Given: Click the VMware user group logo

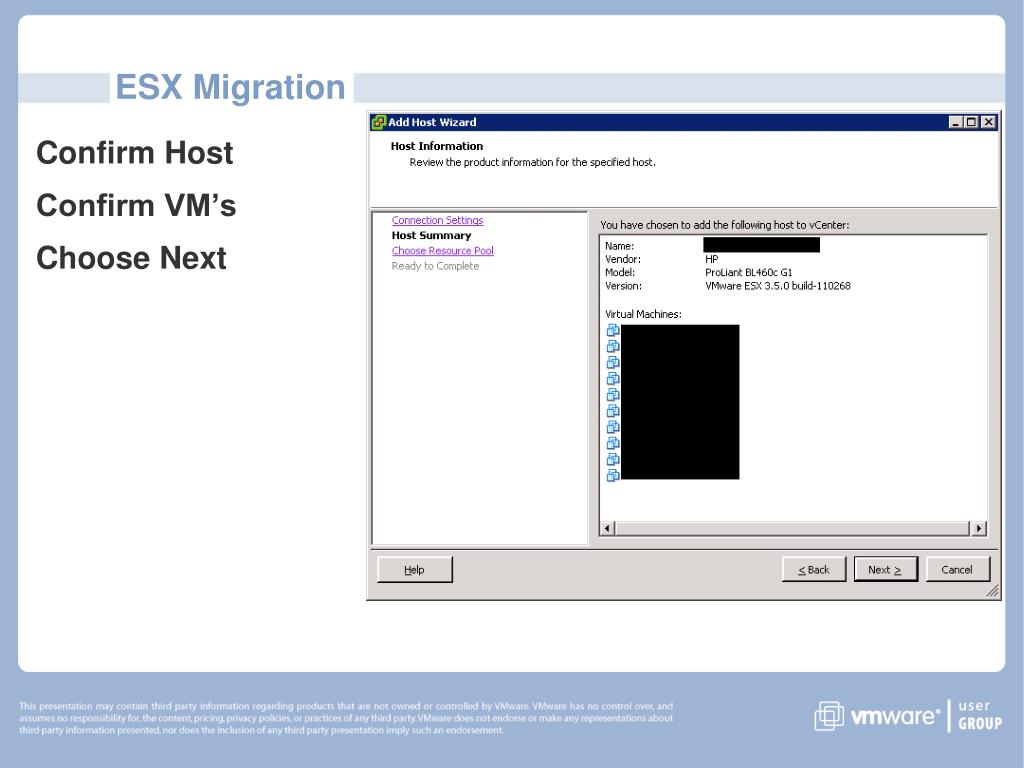Looking at the screenshot, I should coord(908,716).
